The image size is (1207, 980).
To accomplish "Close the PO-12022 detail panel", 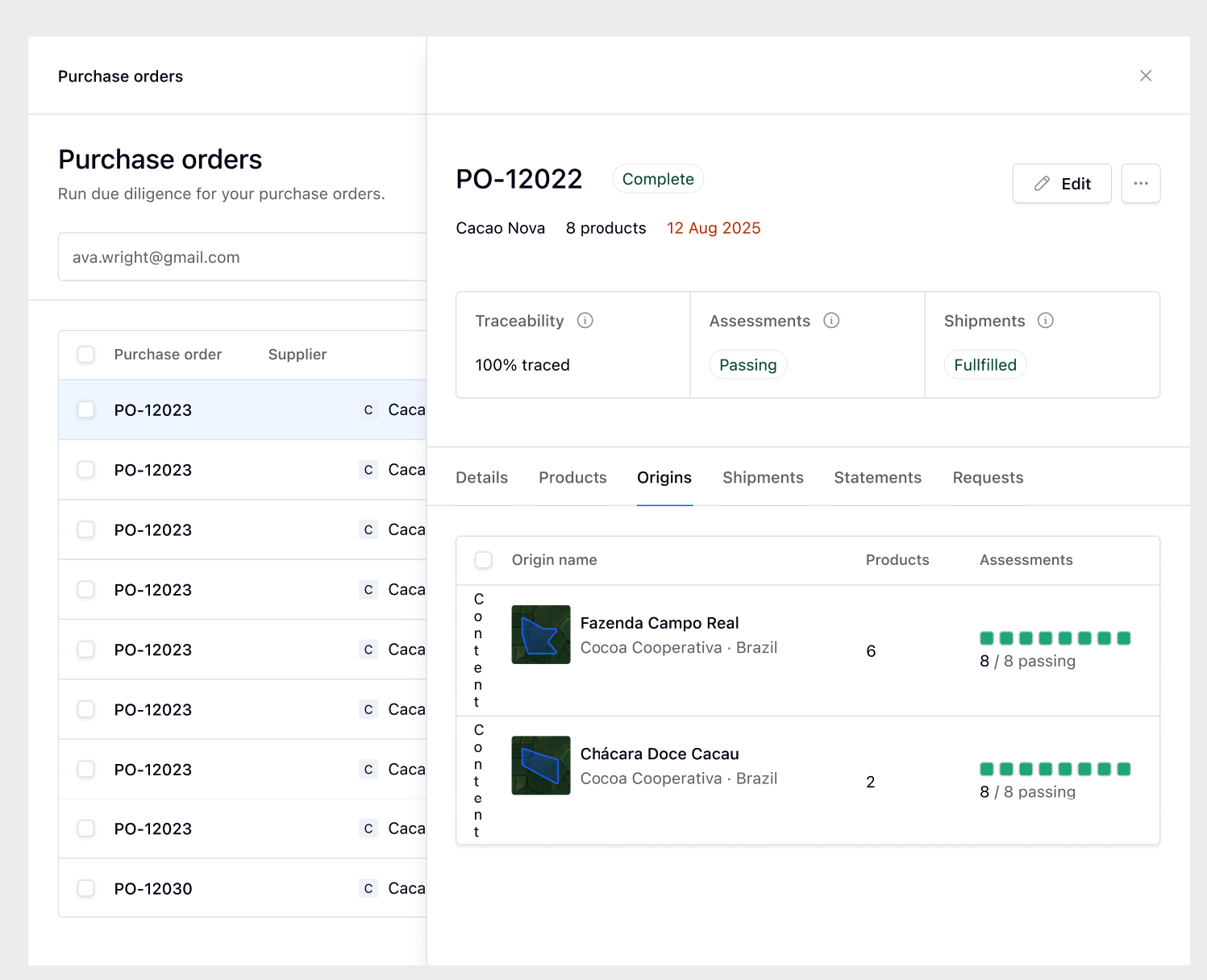I will pyautogui.click(x=1146, y=76).
